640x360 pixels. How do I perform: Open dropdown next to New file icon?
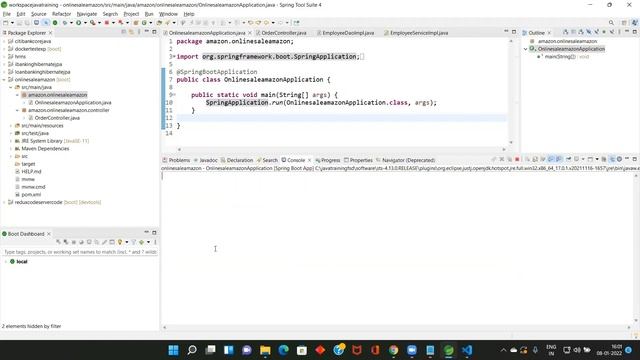12,22
